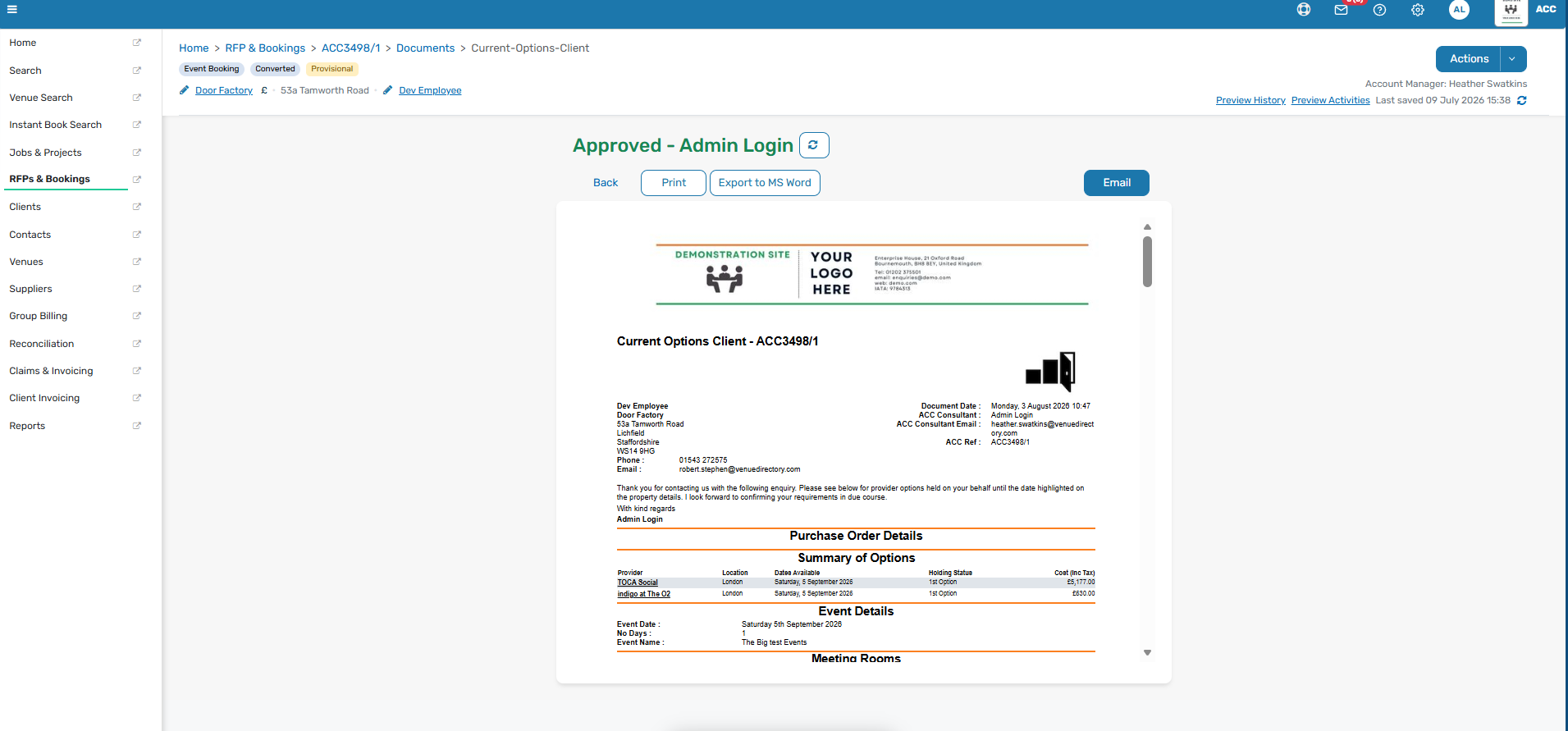Click the Email button

[1116, 183]
